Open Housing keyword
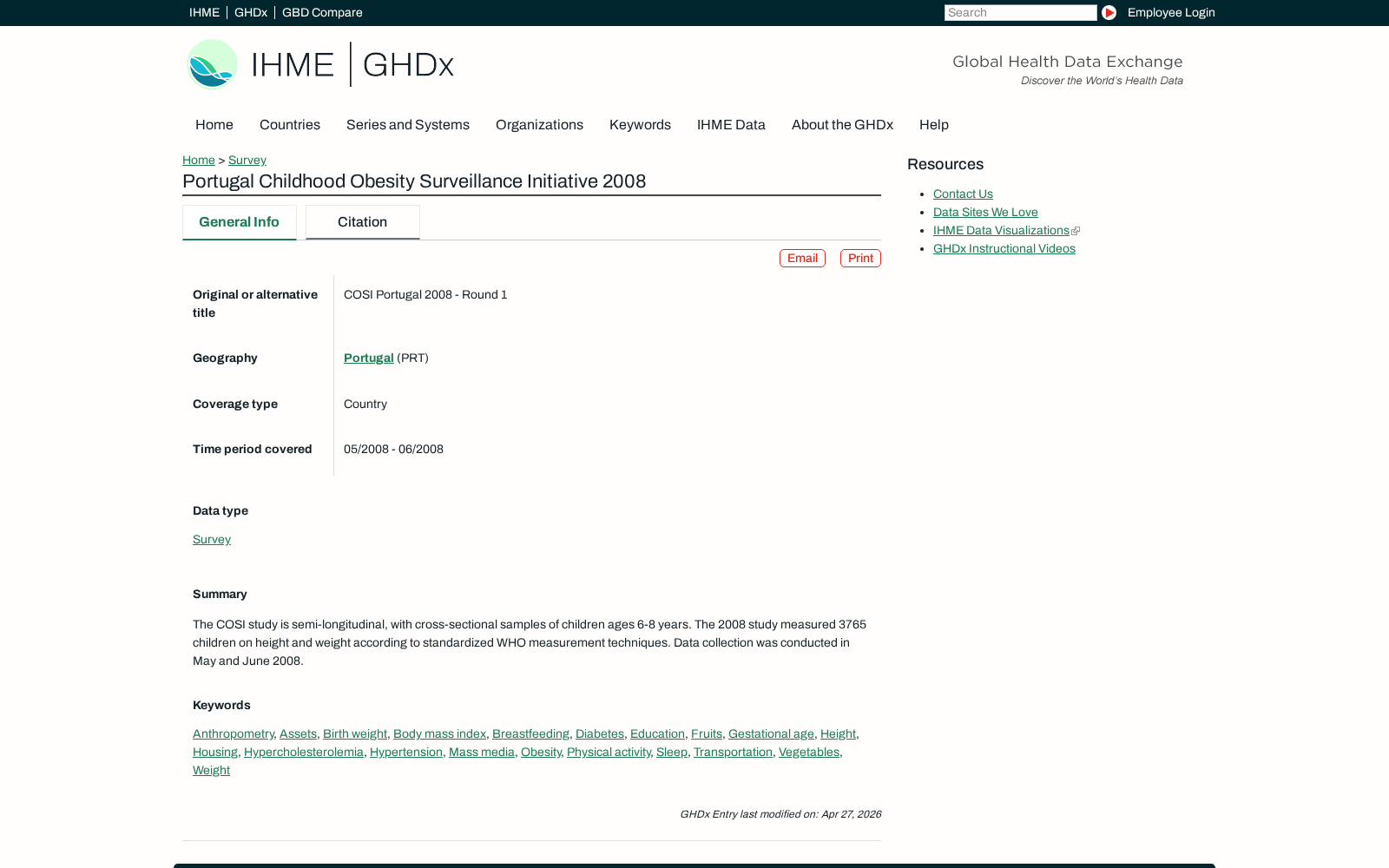This screenshot has height=868, width=1389. pyautogui.click(x=215, y=752)
